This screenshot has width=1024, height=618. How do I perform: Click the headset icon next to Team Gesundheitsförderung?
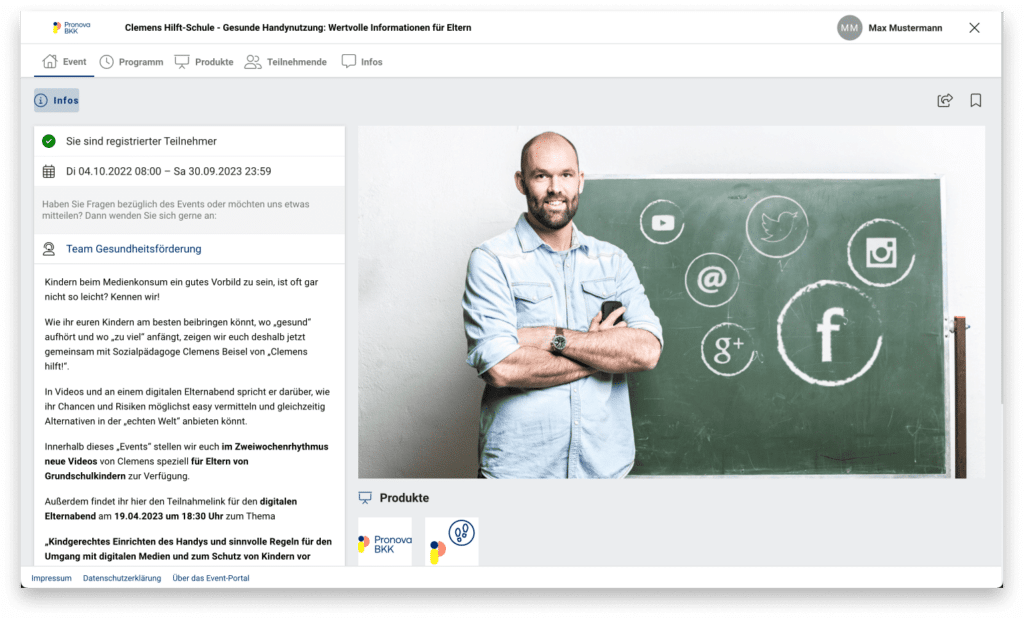point(48,248)
